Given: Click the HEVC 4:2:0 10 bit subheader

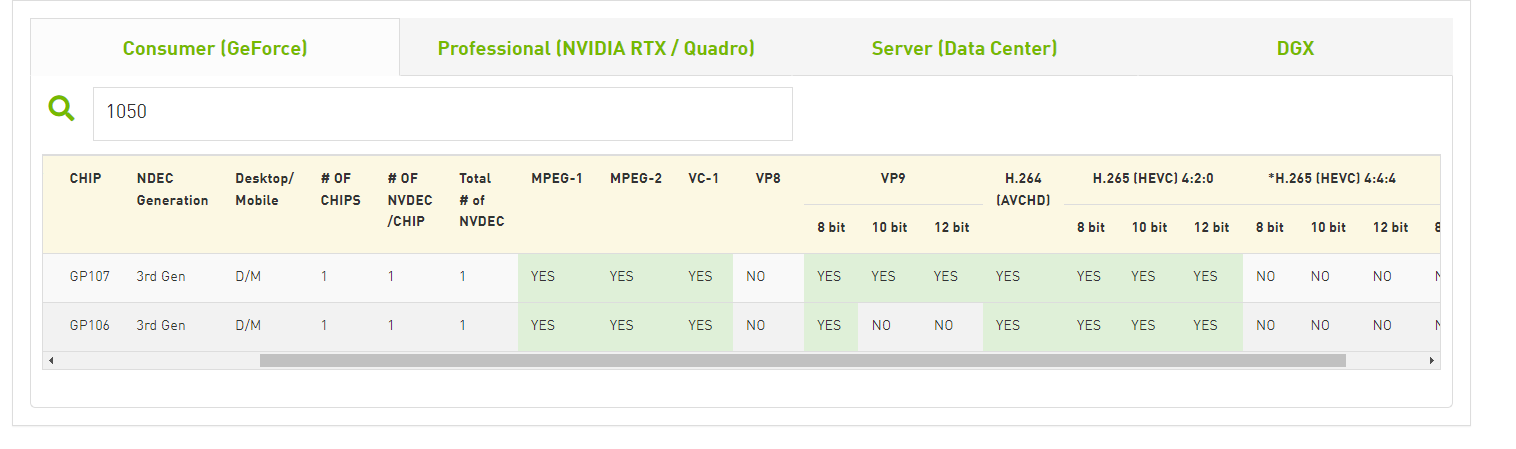Looking at the screenshot, I should pyautogui.click(x=1150, y=228).
